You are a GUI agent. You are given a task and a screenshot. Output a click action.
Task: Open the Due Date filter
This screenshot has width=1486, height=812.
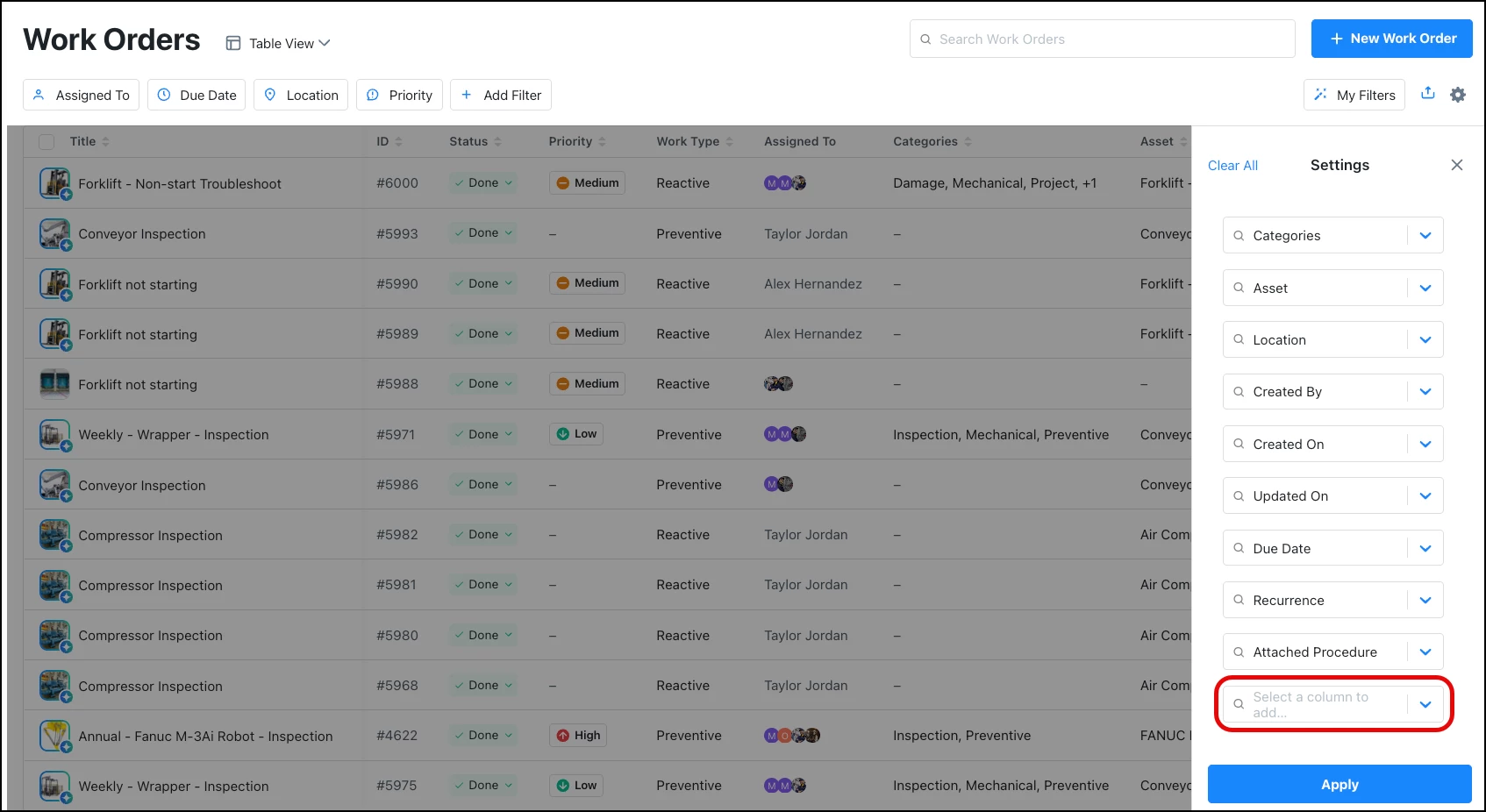pos(196,95)
